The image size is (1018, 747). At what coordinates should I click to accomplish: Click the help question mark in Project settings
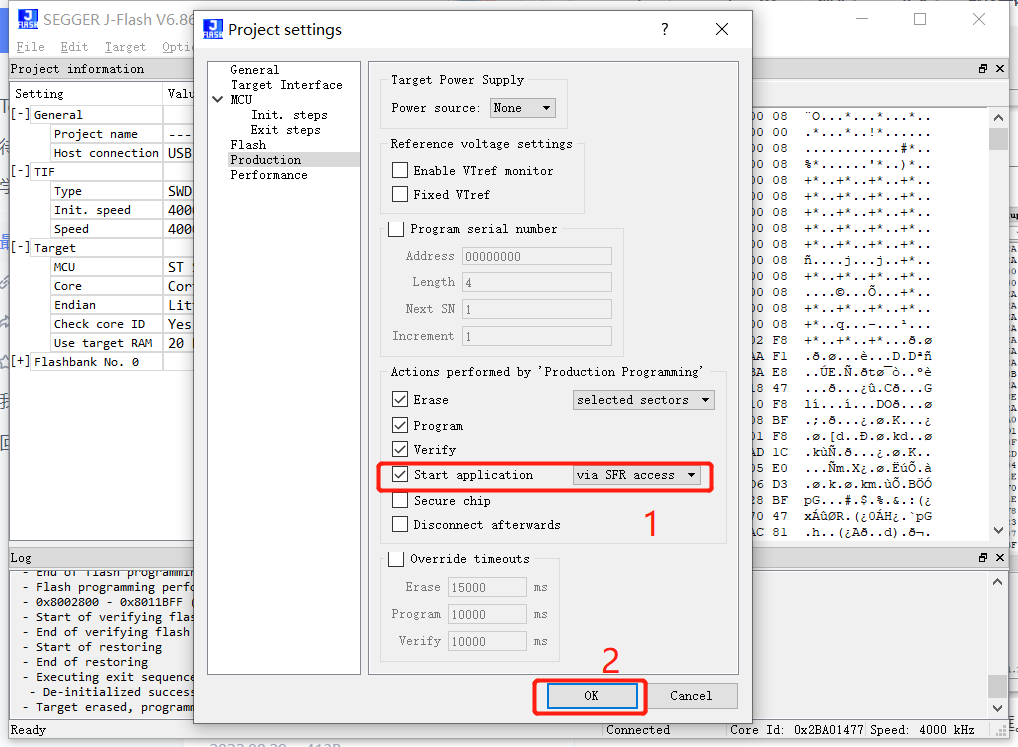[x=665, y=29]
